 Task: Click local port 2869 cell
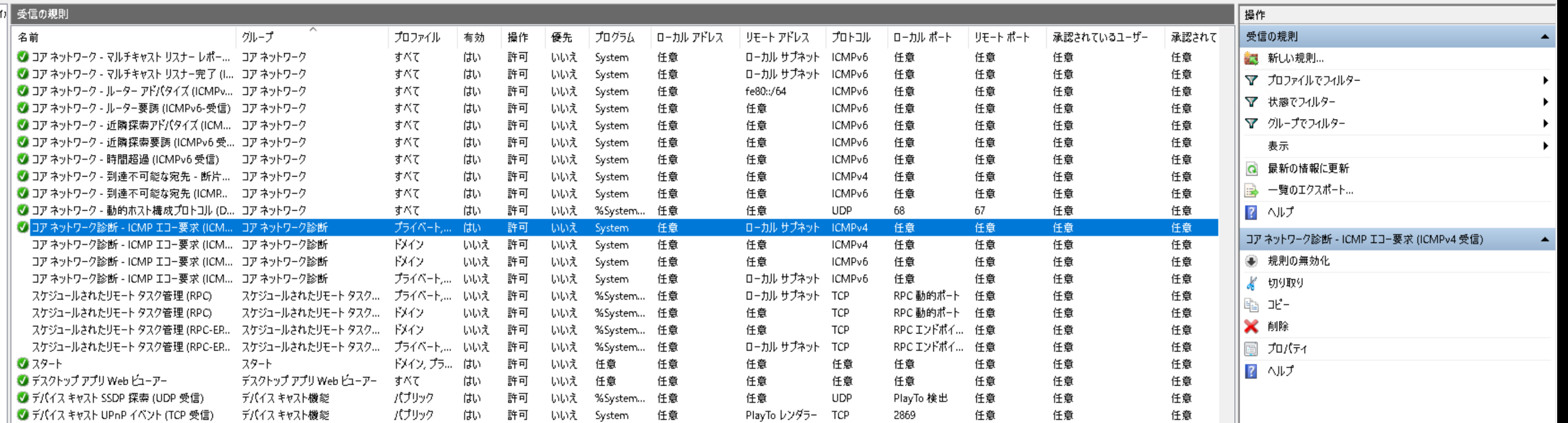click(904, 415)
